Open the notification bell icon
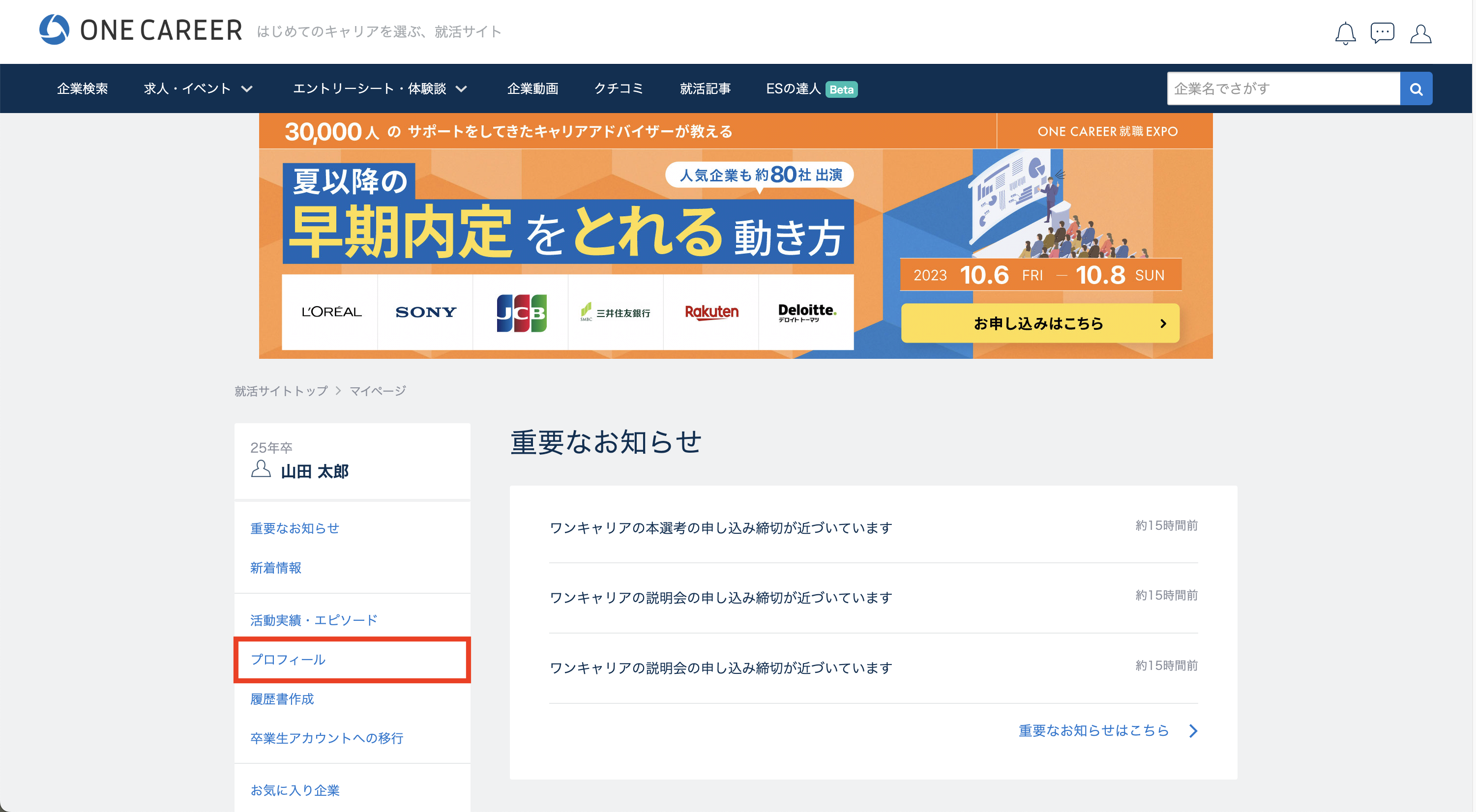 point(1345,33)
